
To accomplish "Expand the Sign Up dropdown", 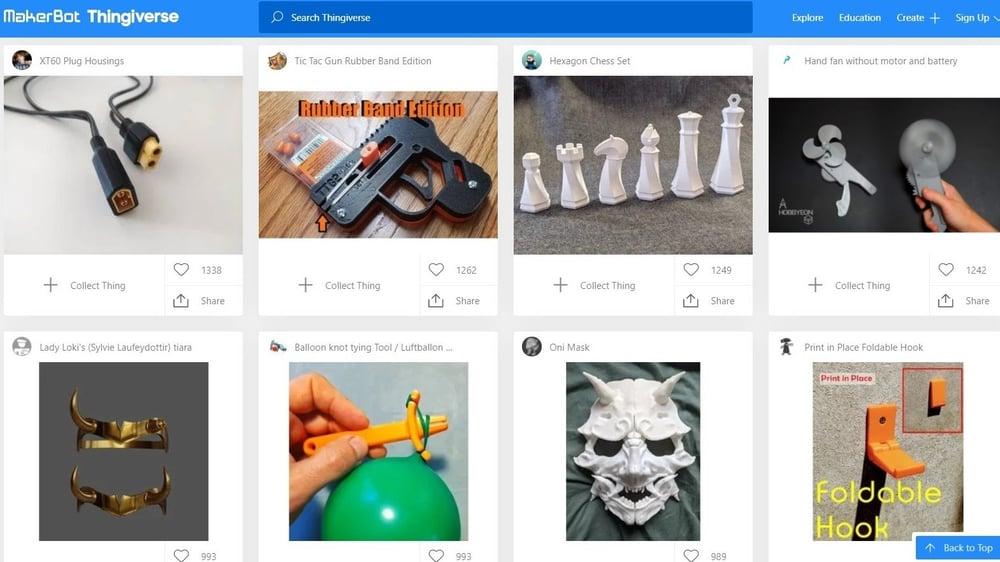I will pos(976,18).
